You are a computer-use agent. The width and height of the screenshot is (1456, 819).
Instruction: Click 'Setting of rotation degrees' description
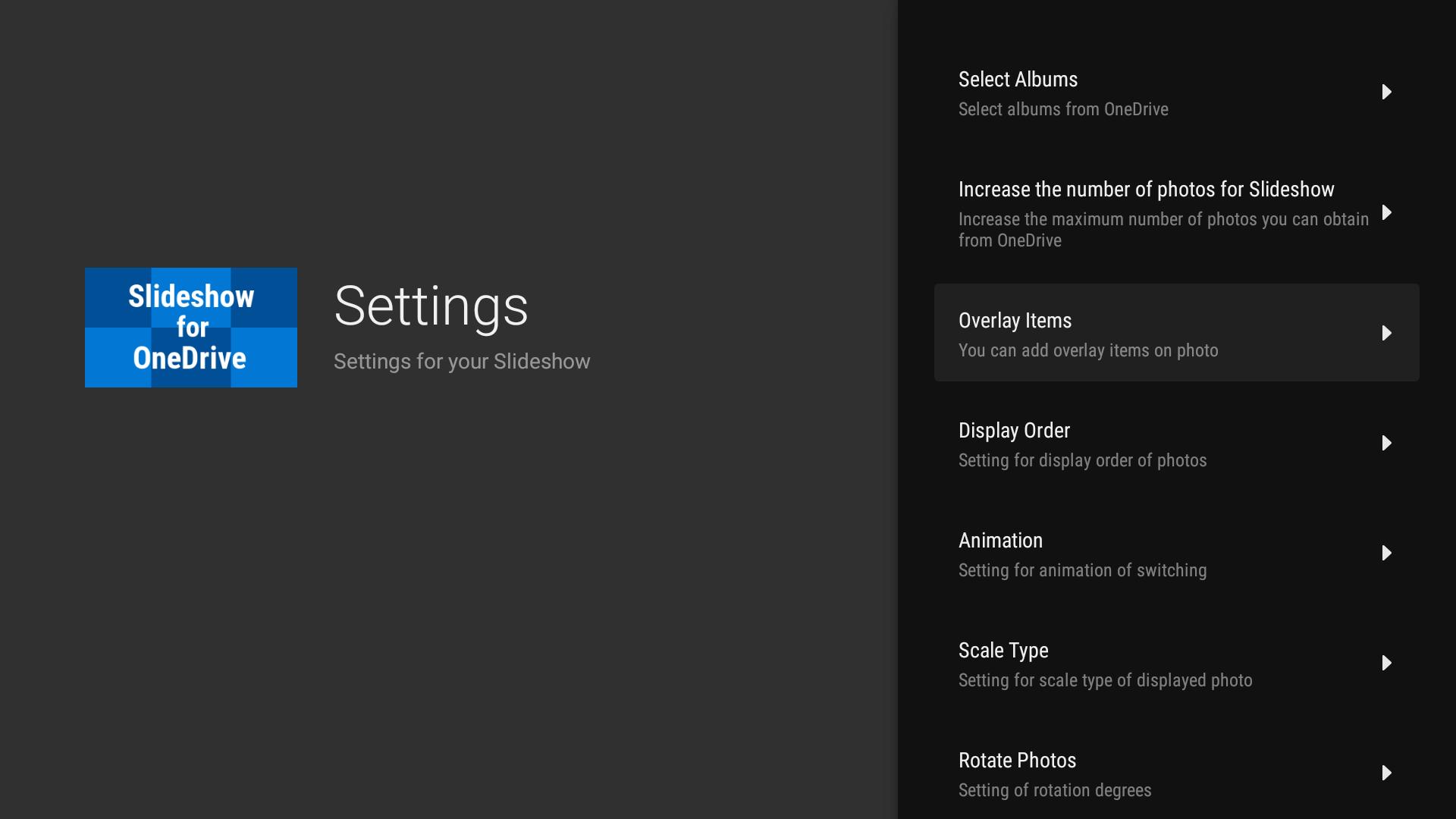[1055, 790]
